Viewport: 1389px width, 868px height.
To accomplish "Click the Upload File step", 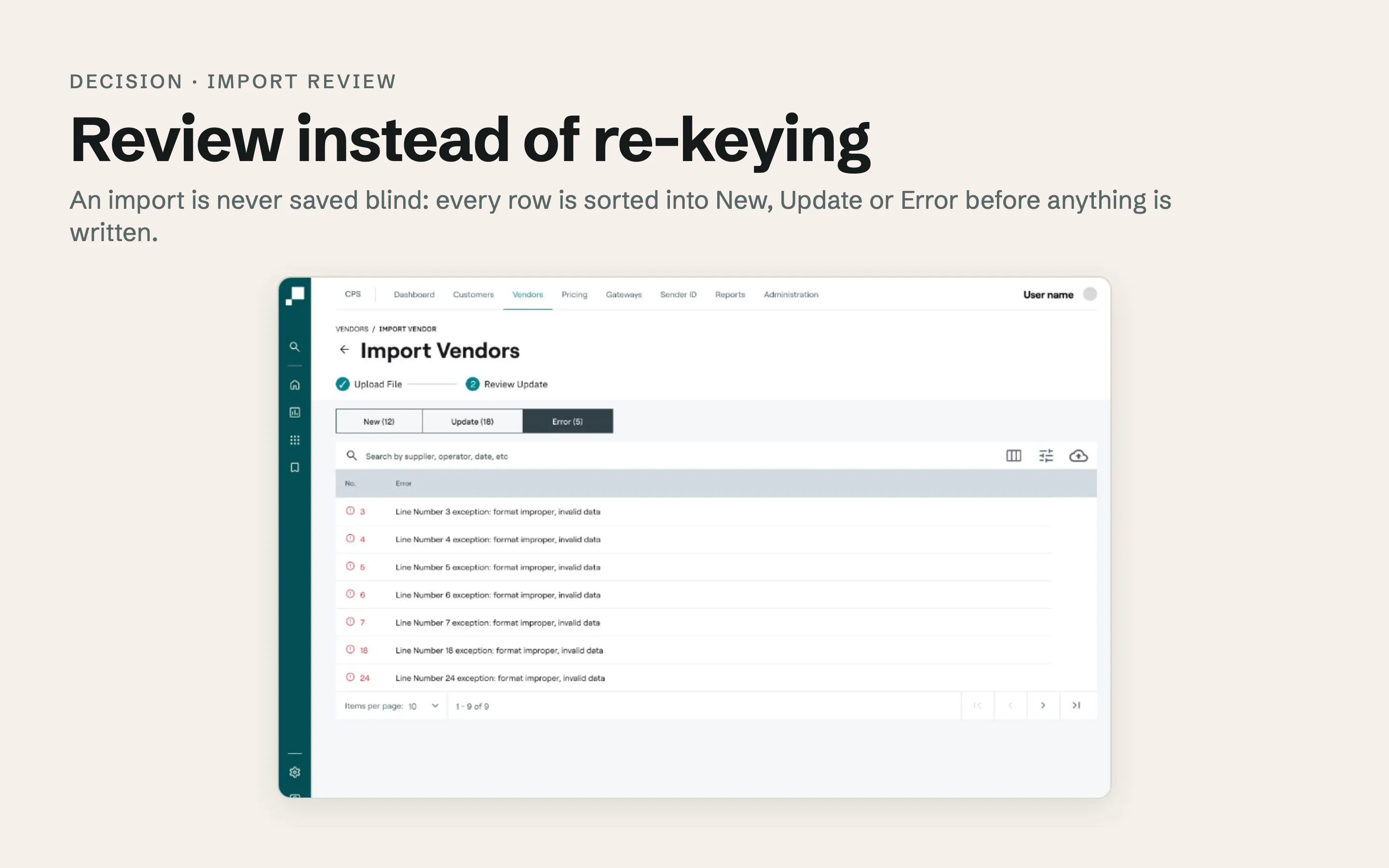I will coord(369,384).
